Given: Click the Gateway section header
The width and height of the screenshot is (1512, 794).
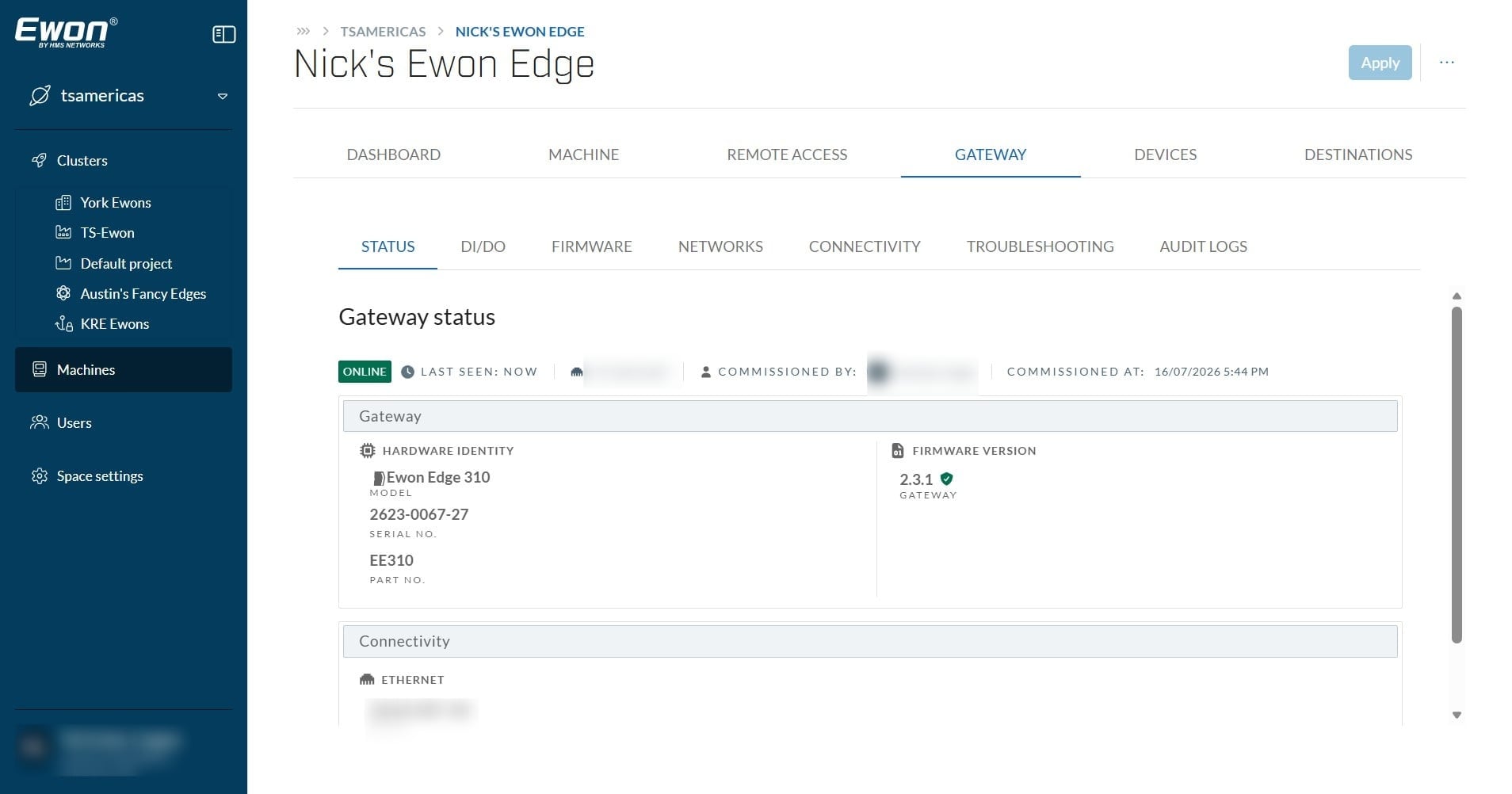Looking at the screenshot, I should click(x=870, y=416).
